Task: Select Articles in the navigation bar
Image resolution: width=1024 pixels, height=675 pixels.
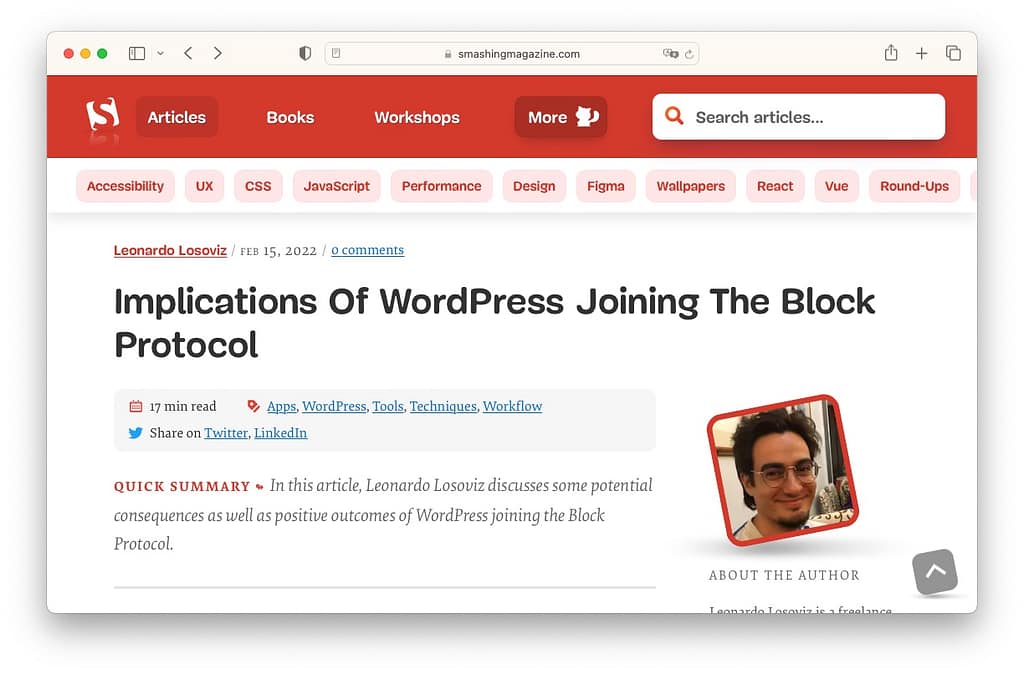Action: [177, 116]
